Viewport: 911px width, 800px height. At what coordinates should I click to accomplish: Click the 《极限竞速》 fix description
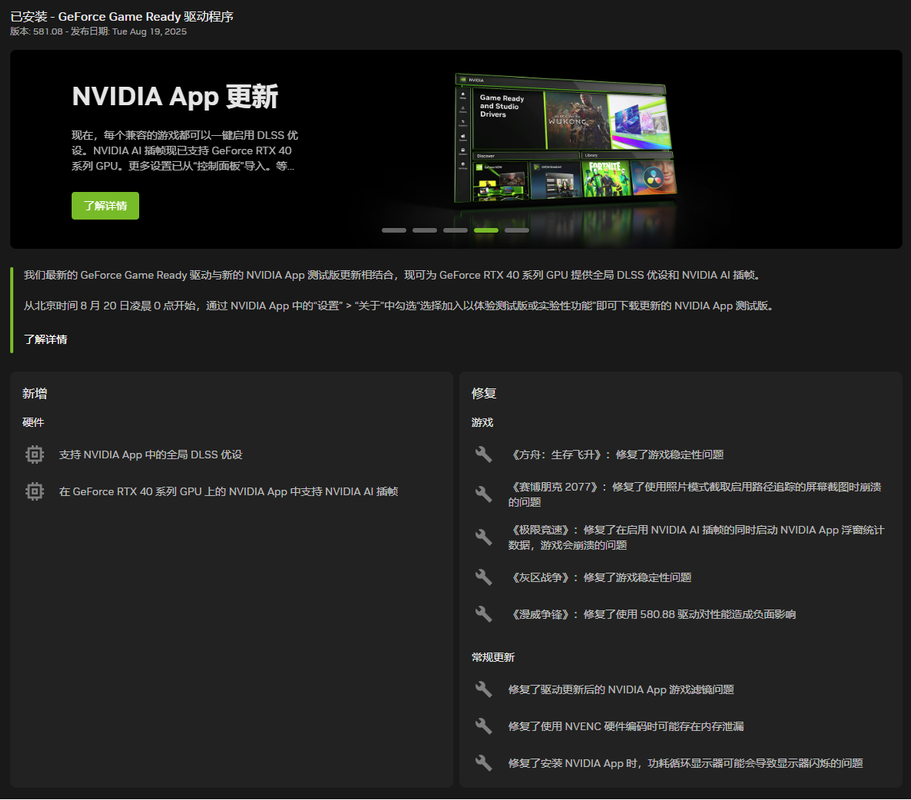[x=696, y=537]
